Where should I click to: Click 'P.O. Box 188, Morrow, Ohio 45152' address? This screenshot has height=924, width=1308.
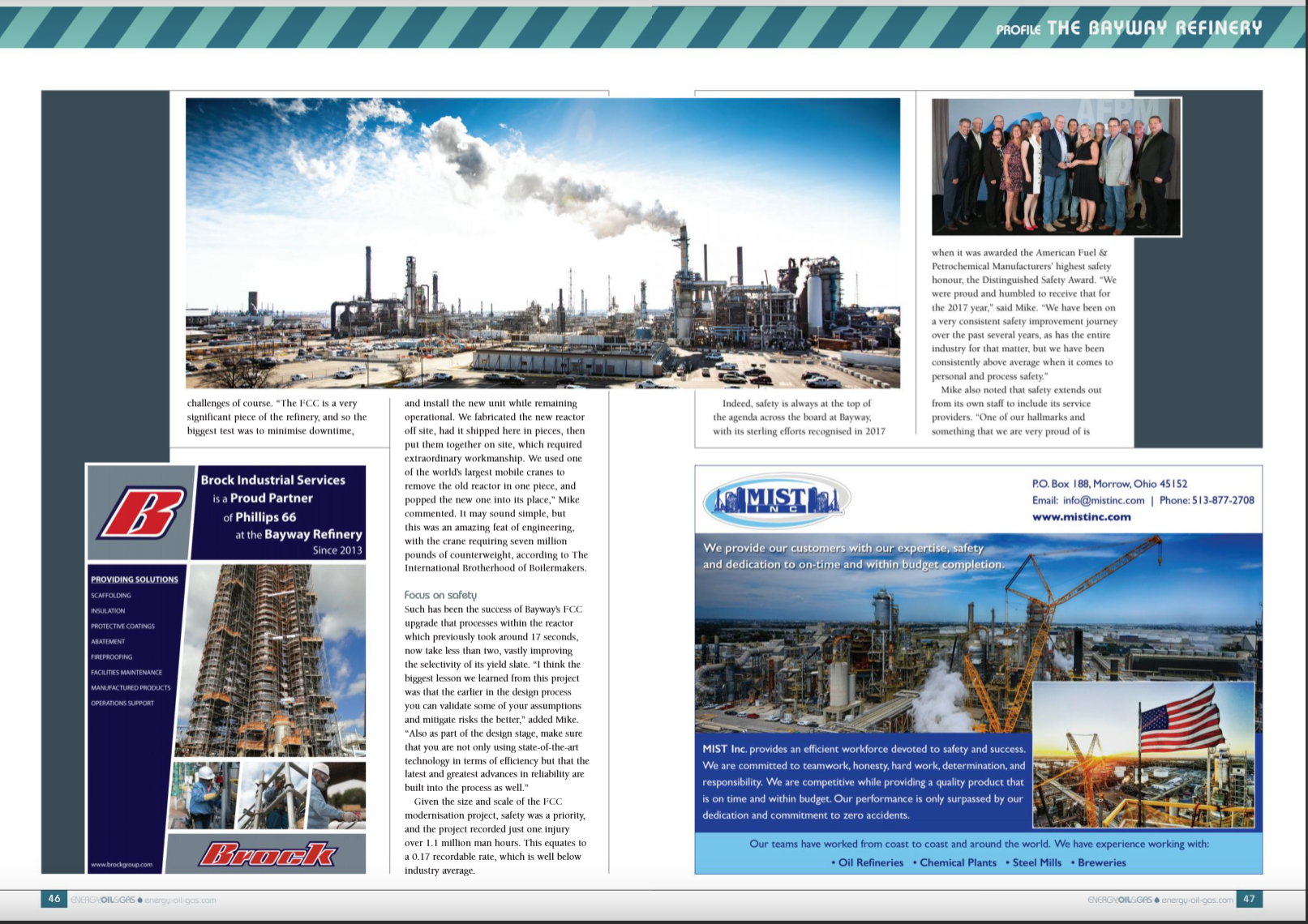1109,484
